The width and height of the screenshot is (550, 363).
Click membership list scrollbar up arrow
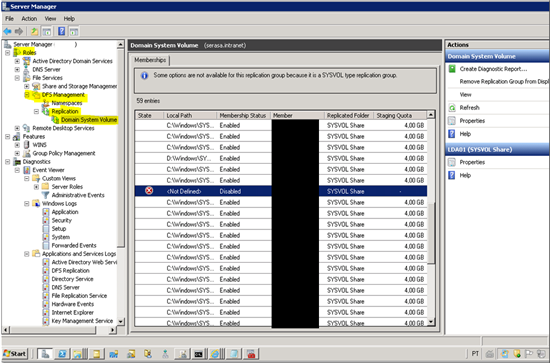(431, 115)
